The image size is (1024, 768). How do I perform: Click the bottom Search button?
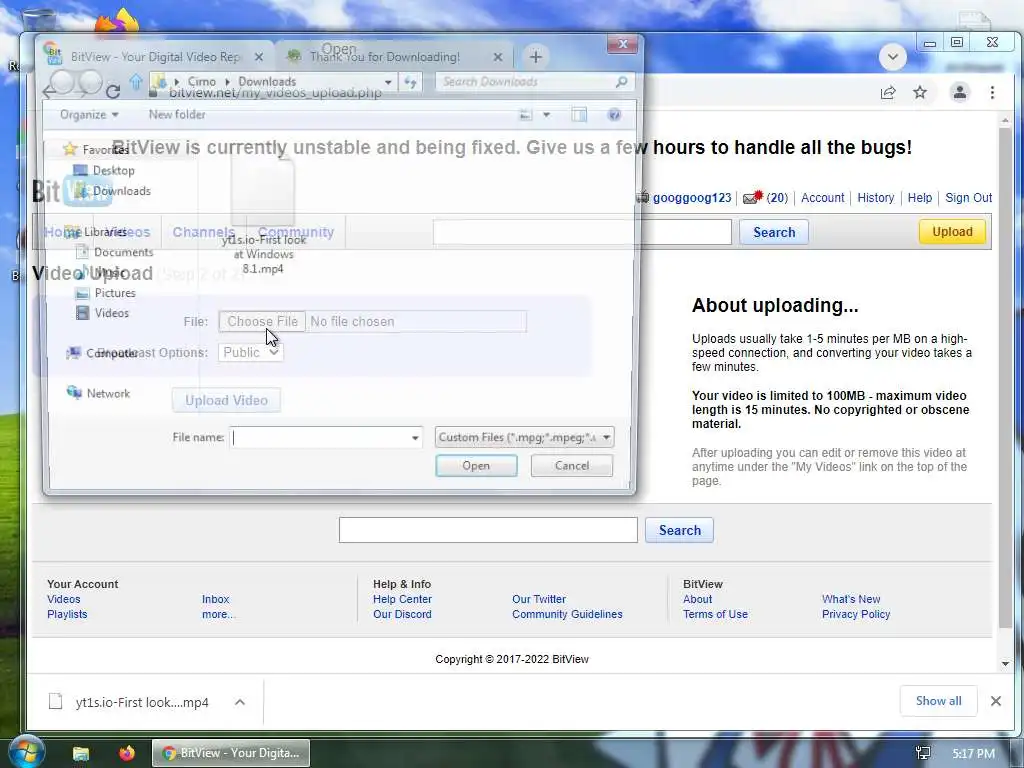(679, 530)
